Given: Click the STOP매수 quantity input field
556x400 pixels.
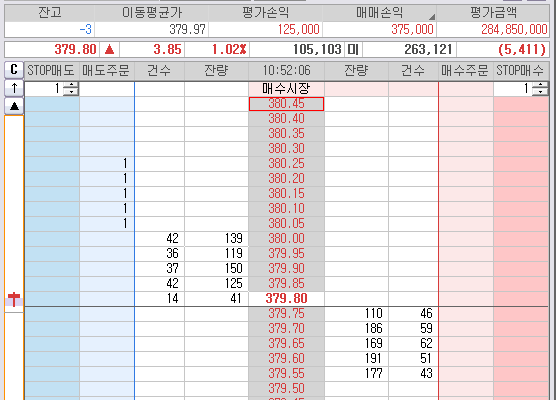Looking at the screenshot, I should 513,89.
